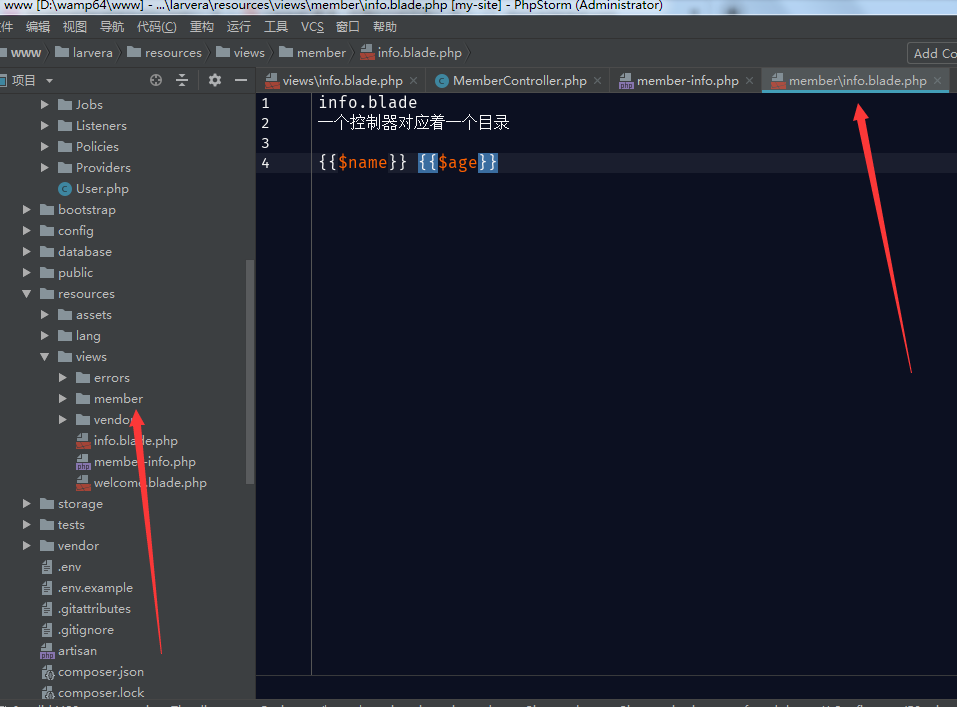Expand the Providers folder

point(45,168)
